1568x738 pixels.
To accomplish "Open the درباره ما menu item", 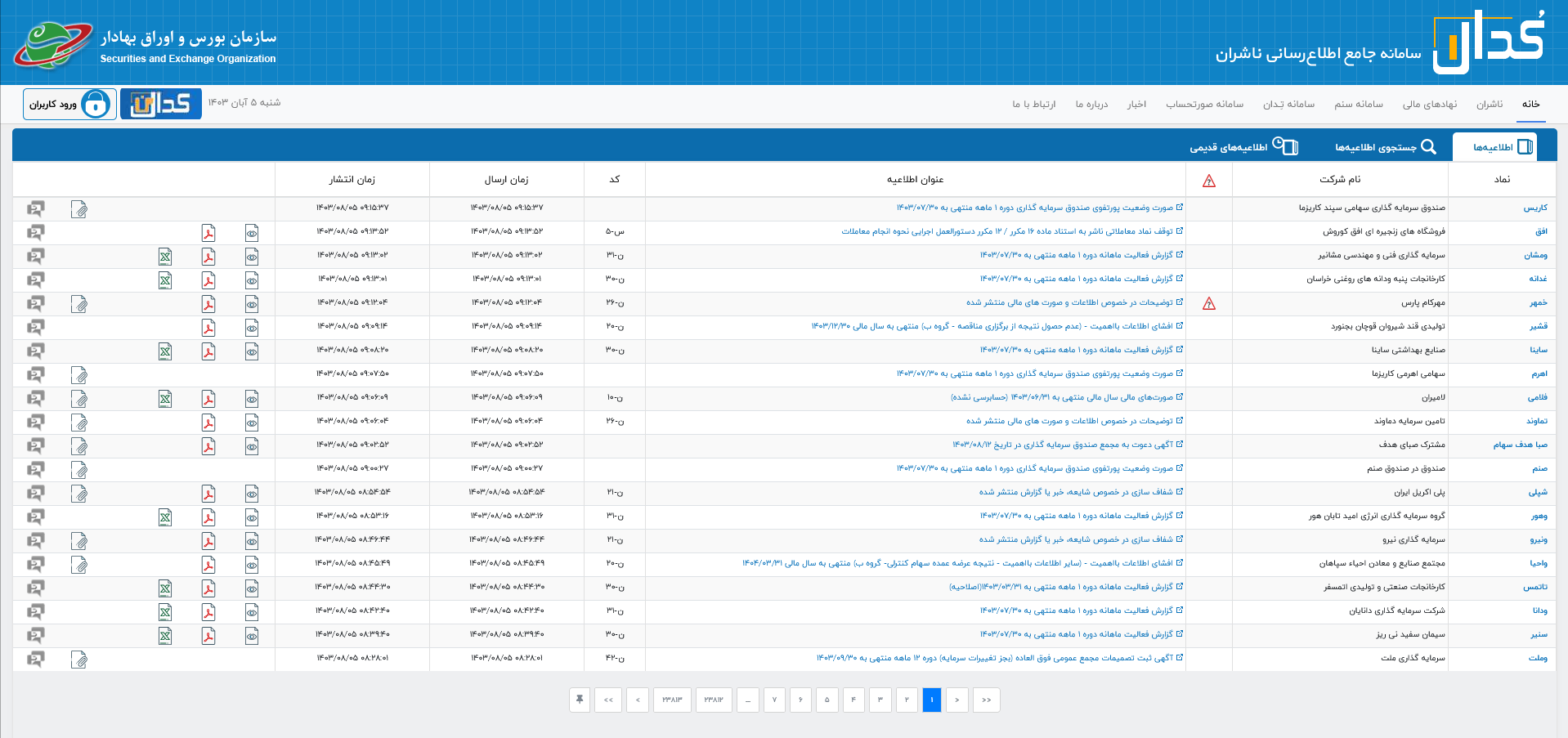I will pos(1091,104).
